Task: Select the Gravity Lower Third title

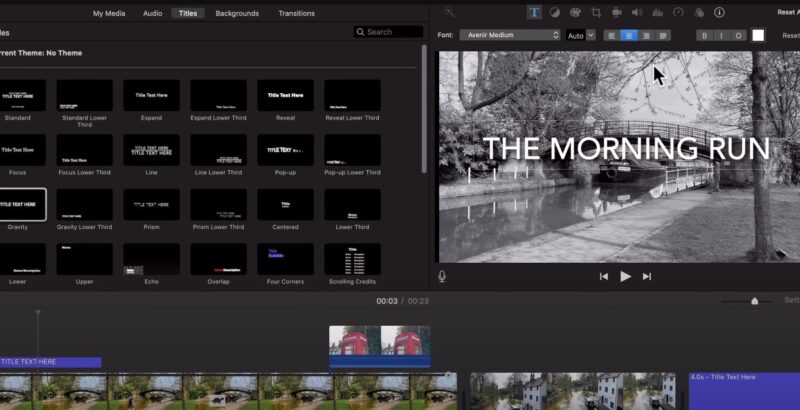Action: pos(85,204)
